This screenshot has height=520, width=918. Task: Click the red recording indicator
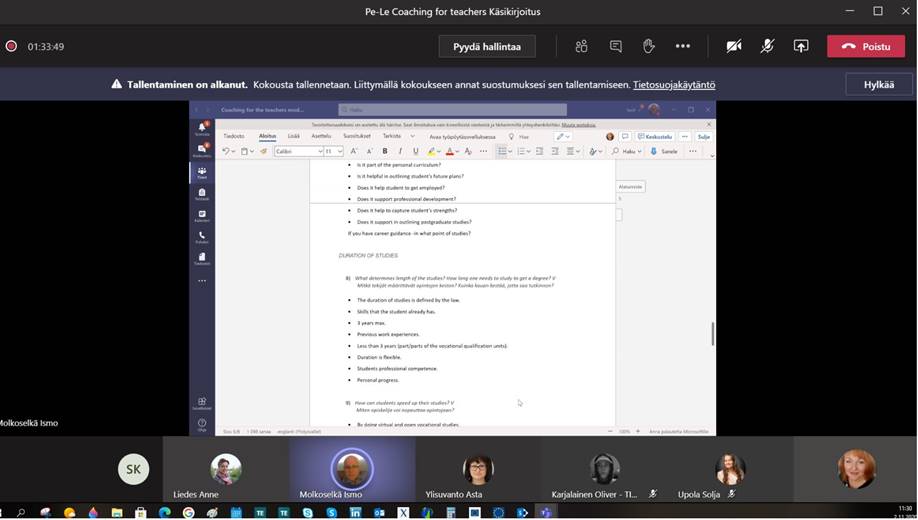click(x=11, y=46)
